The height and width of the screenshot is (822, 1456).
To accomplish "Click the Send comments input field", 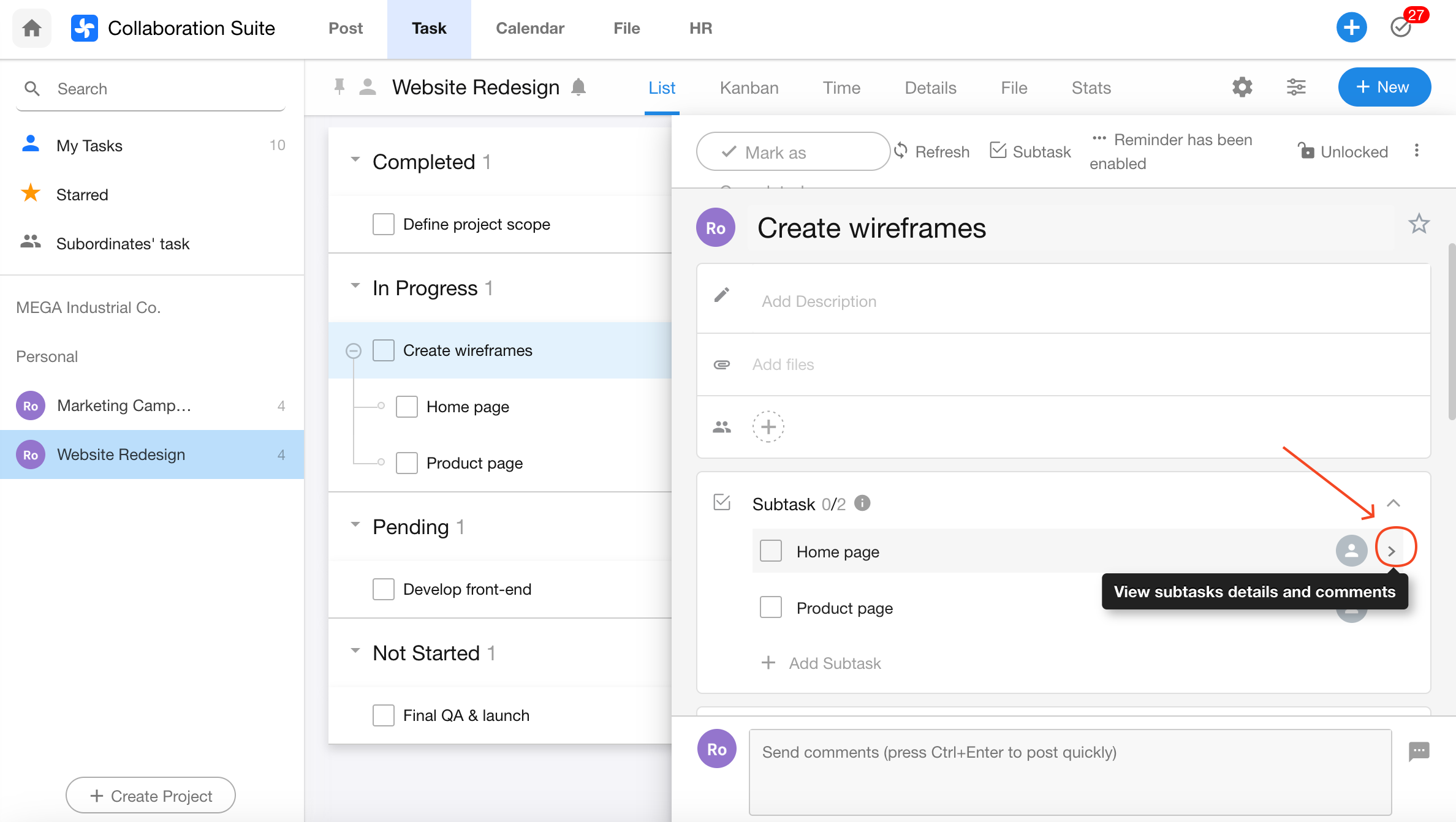I will 1069,771.
